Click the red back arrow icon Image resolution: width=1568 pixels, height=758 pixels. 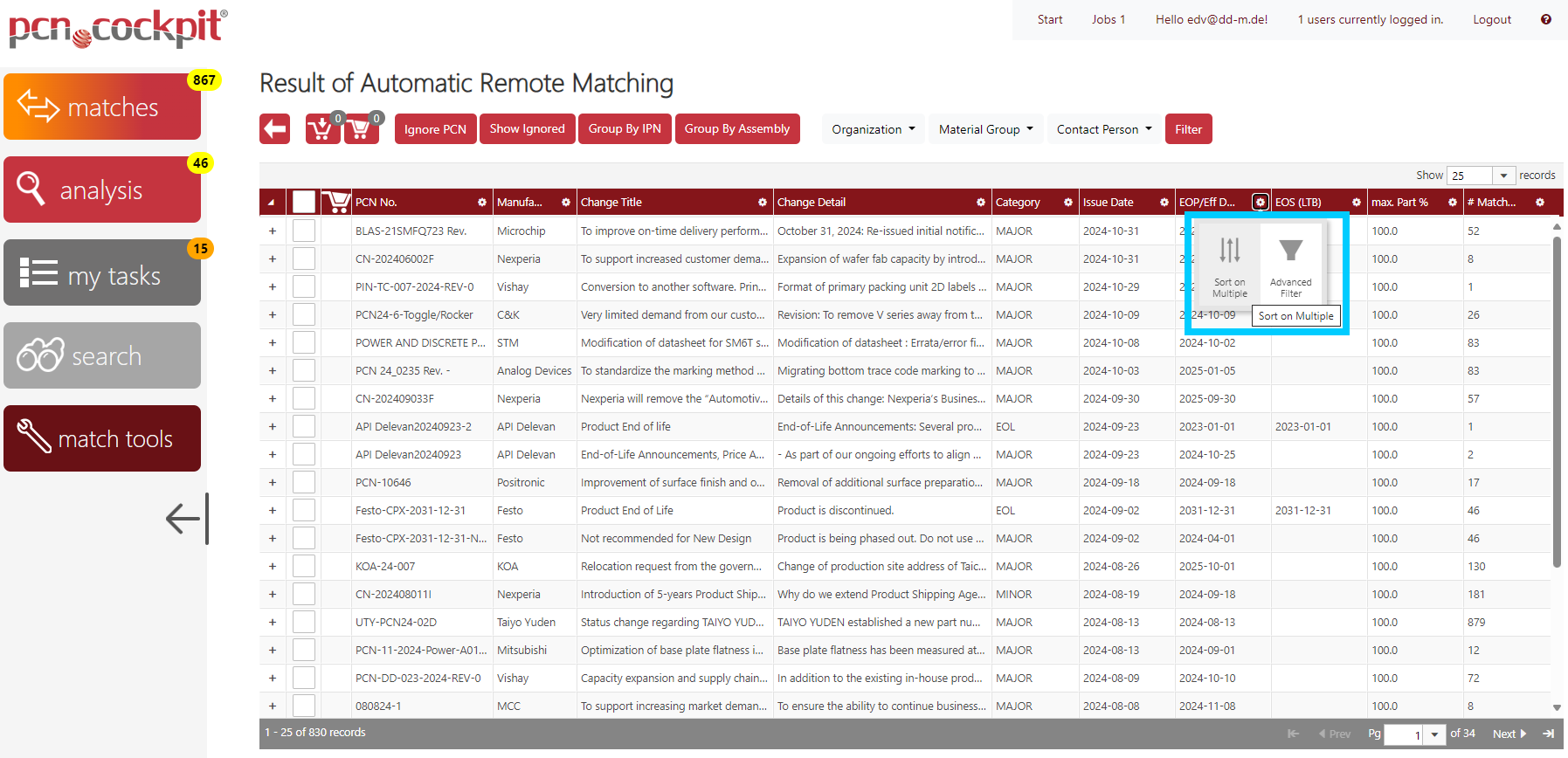(x=274, y=129)
